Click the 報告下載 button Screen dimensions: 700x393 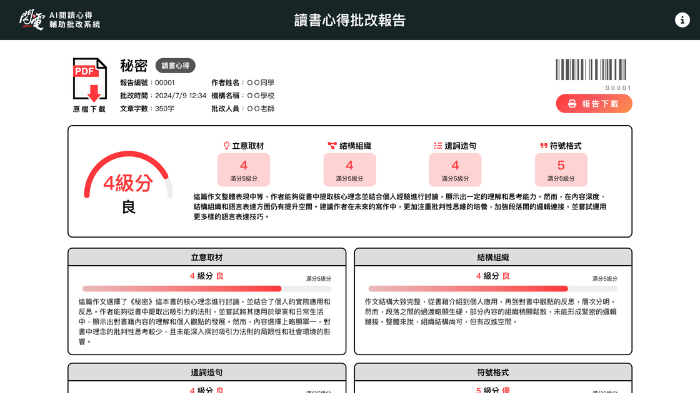[x=594, y=104]
